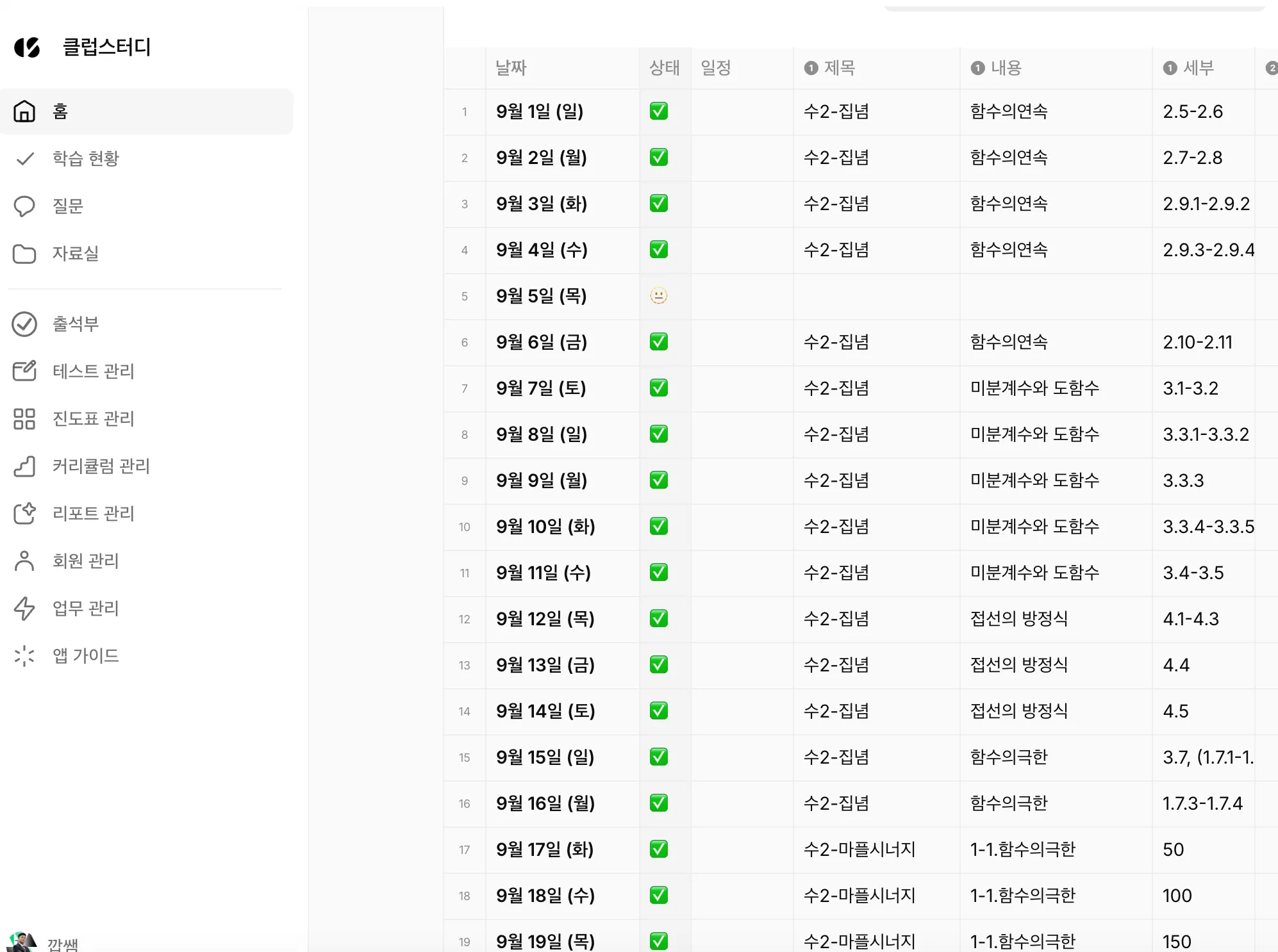Screen dimensions: 1278x952
Task: Click the 질문 speech bubble icon
Action: point(24,206)
